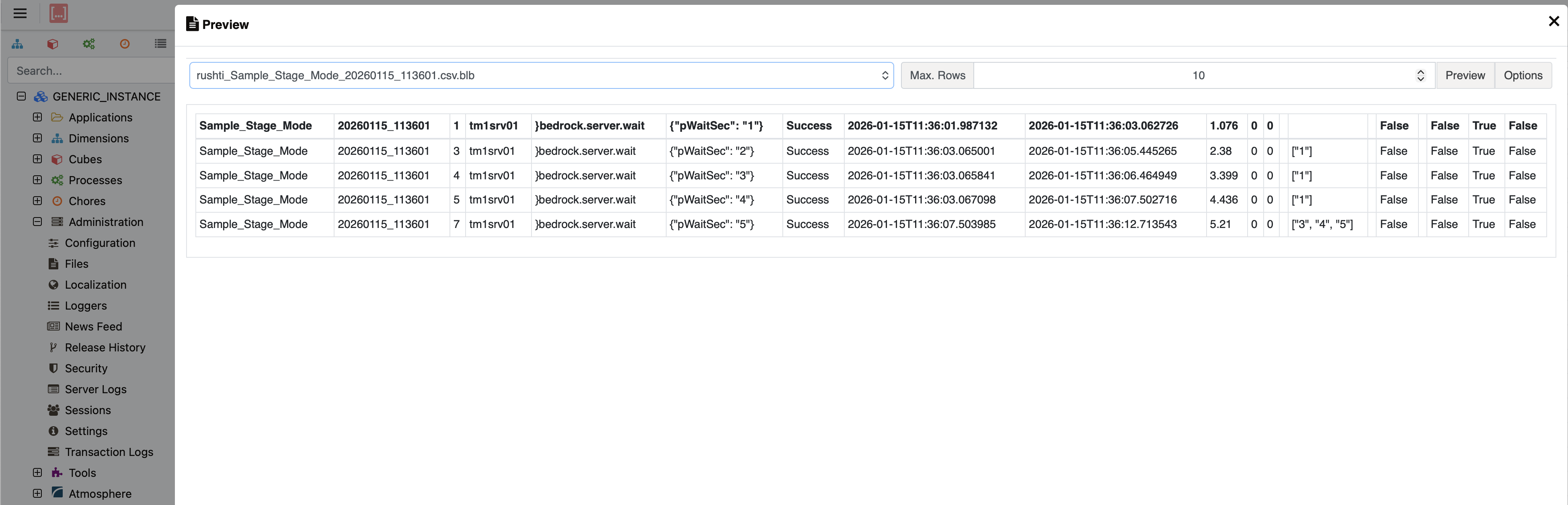Click the Preview button

coord(1465,76)
